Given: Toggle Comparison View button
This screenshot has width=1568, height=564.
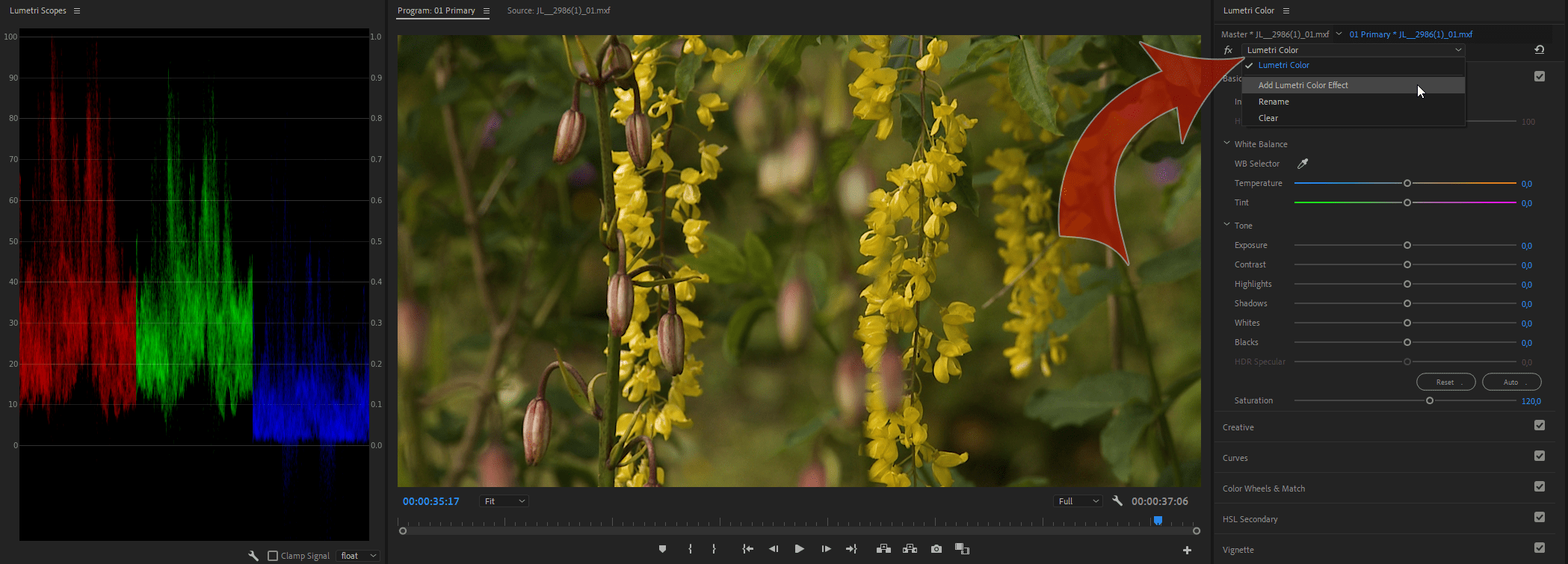Looking at the screenshot, I should (x=962, y=549).
